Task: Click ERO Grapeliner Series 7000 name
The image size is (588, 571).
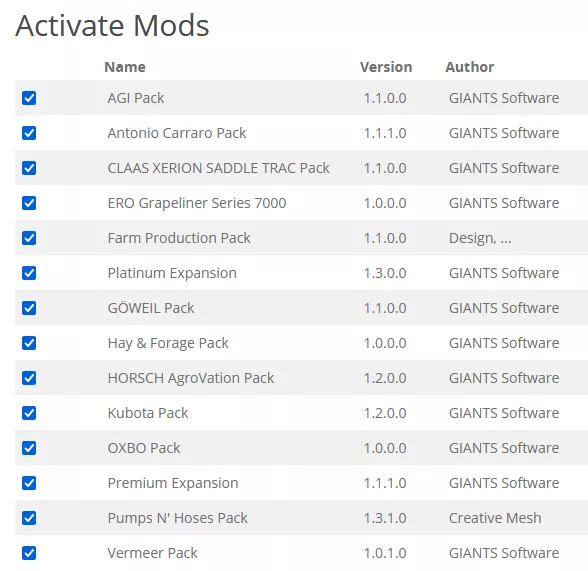Action: (197, 203)
